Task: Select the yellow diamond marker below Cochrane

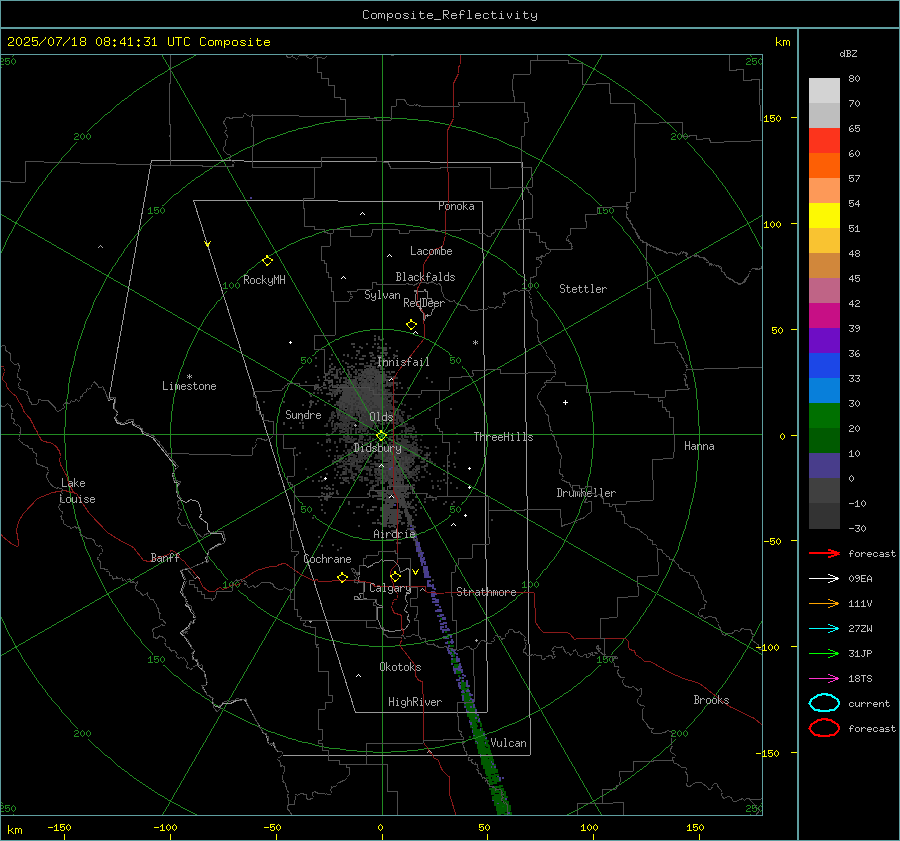Action: pyautogui.click(x=342, y=577)
